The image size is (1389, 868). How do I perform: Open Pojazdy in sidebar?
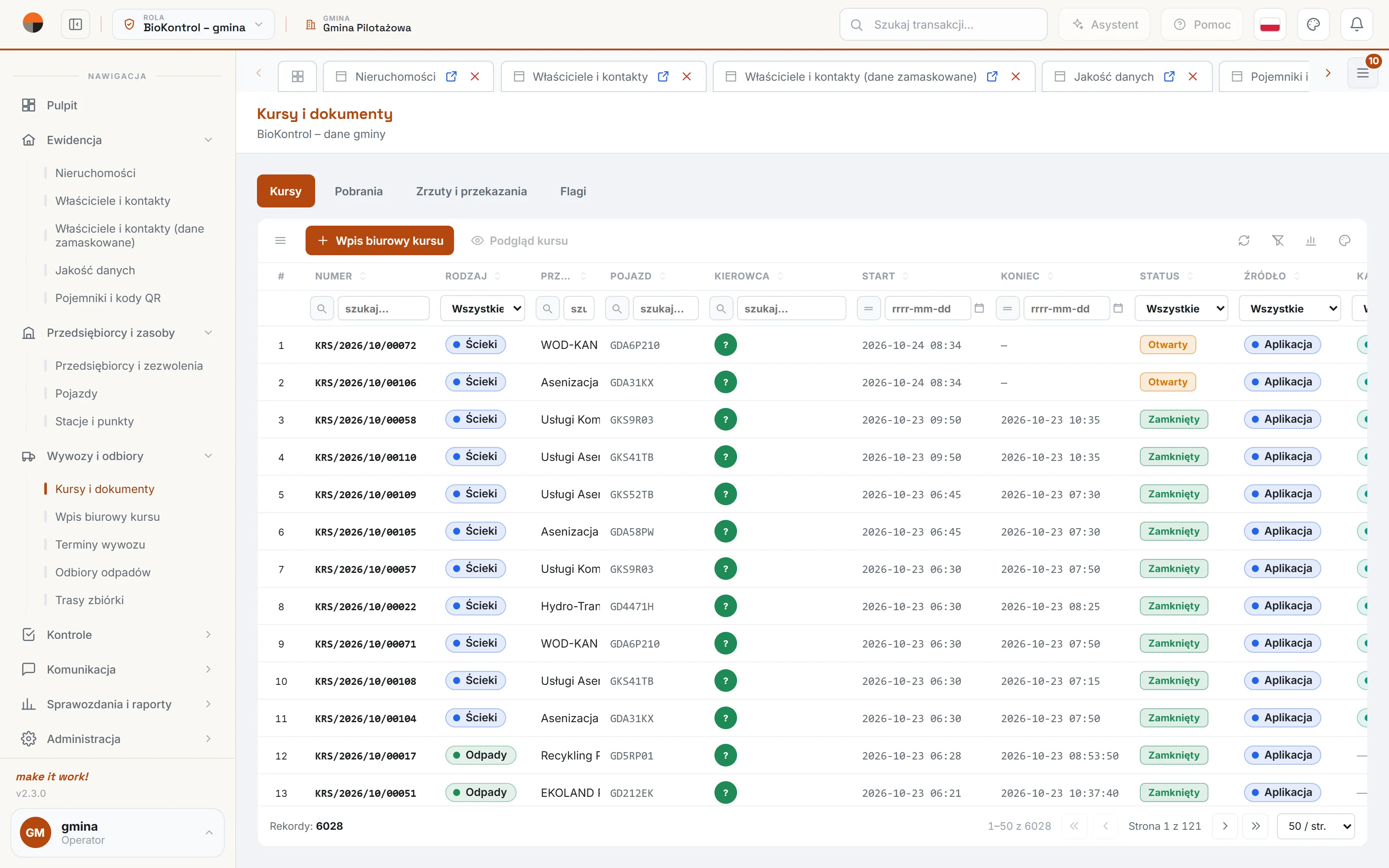coord(76,393)
